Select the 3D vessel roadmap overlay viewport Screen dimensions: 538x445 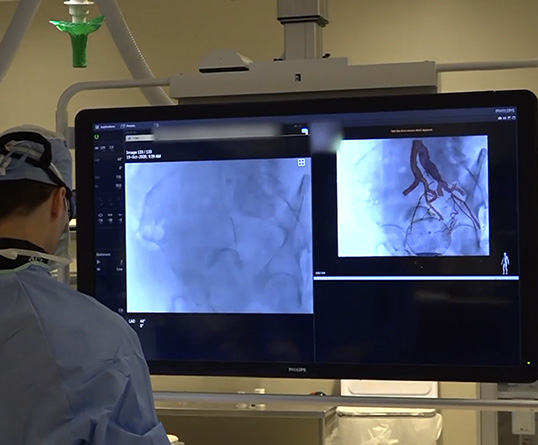pos(413,196)
